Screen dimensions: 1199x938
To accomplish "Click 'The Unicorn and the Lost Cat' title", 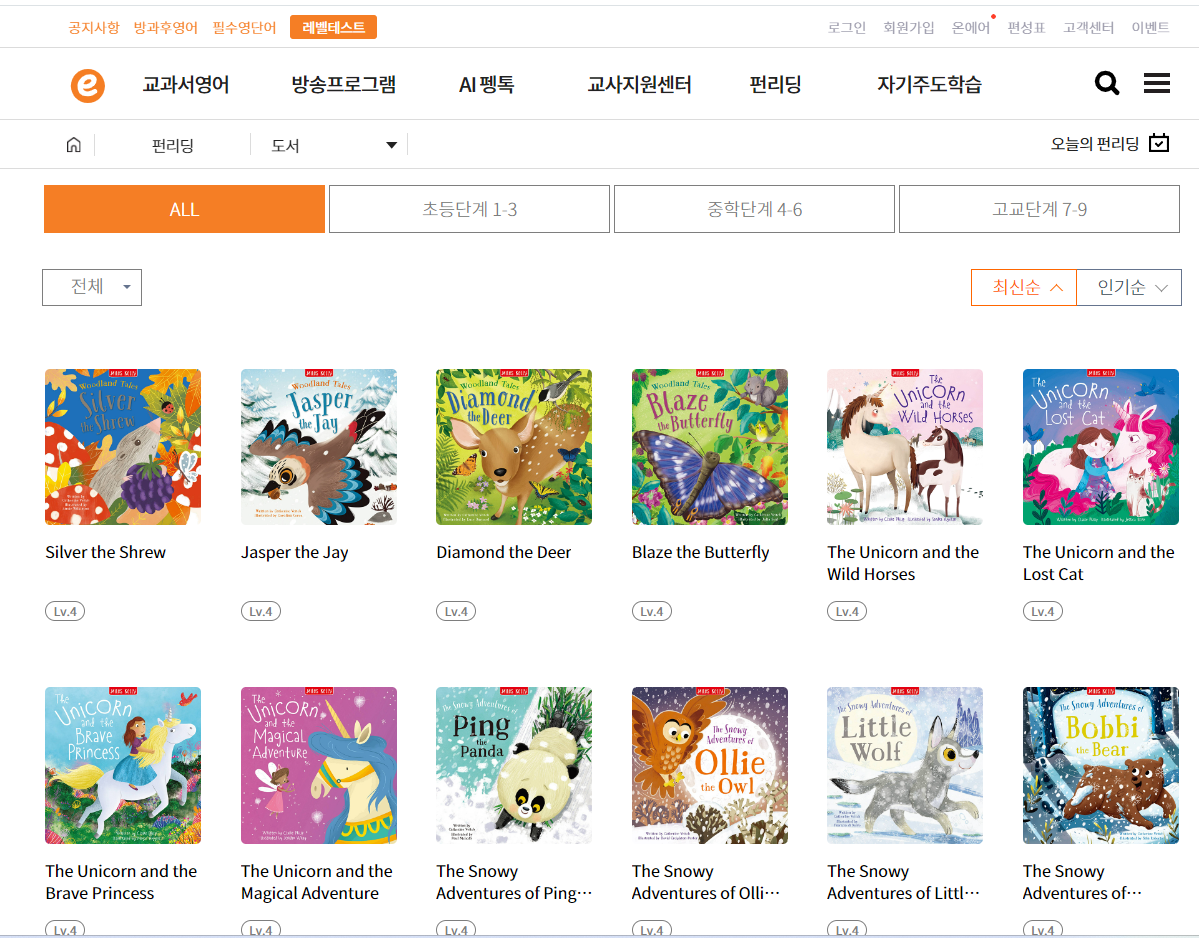I will click(1099, 563).
